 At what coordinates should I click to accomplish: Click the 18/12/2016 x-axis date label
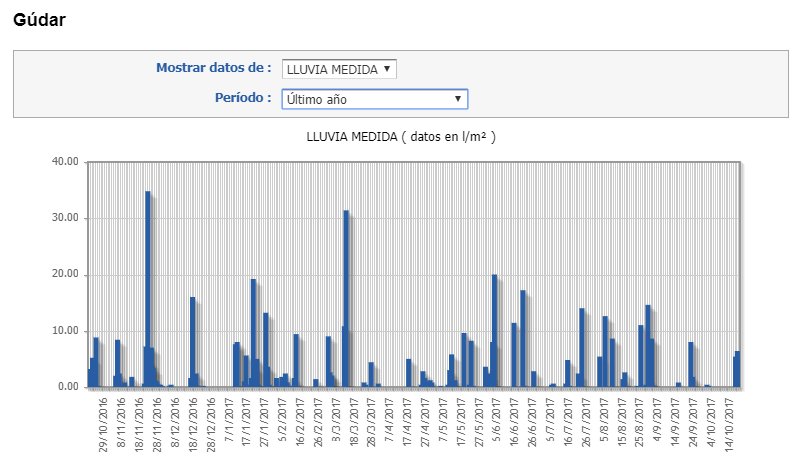pyautogui.click(x=193, y=425)
